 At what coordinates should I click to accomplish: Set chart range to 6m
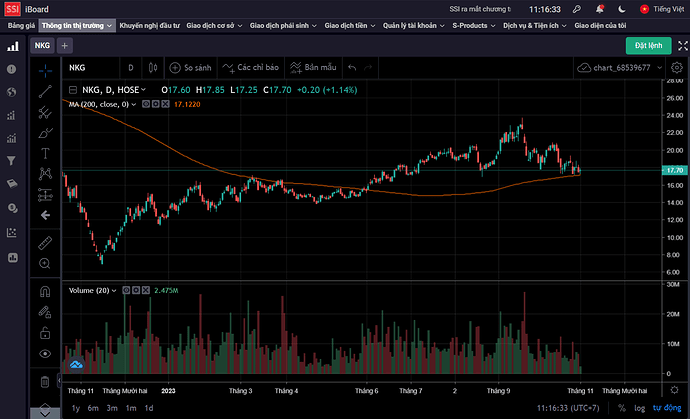point(93,408)
